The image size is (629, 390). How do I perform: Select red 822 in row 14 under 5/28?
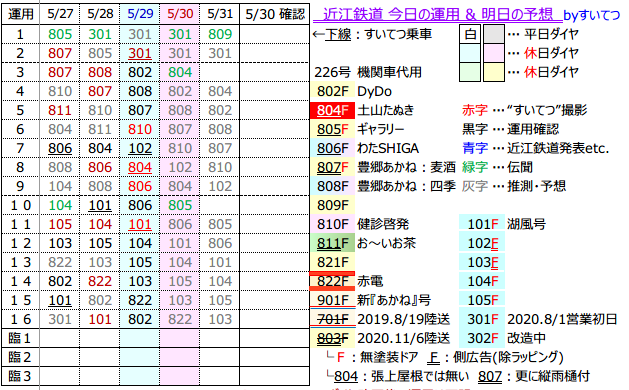coord(100,281)
